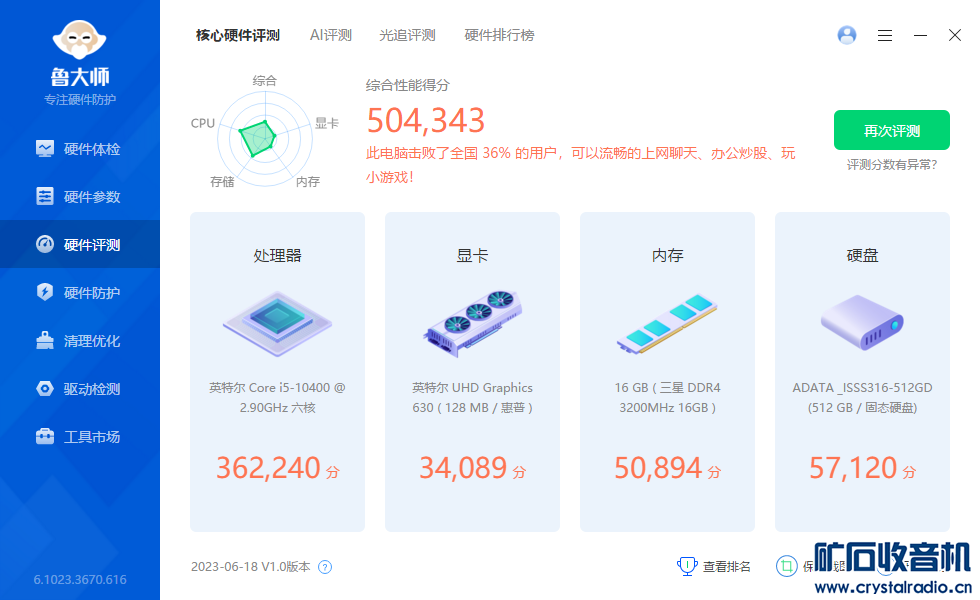Click the green 再次评测 button
The image size is (980, 600).
pos(892,130)
